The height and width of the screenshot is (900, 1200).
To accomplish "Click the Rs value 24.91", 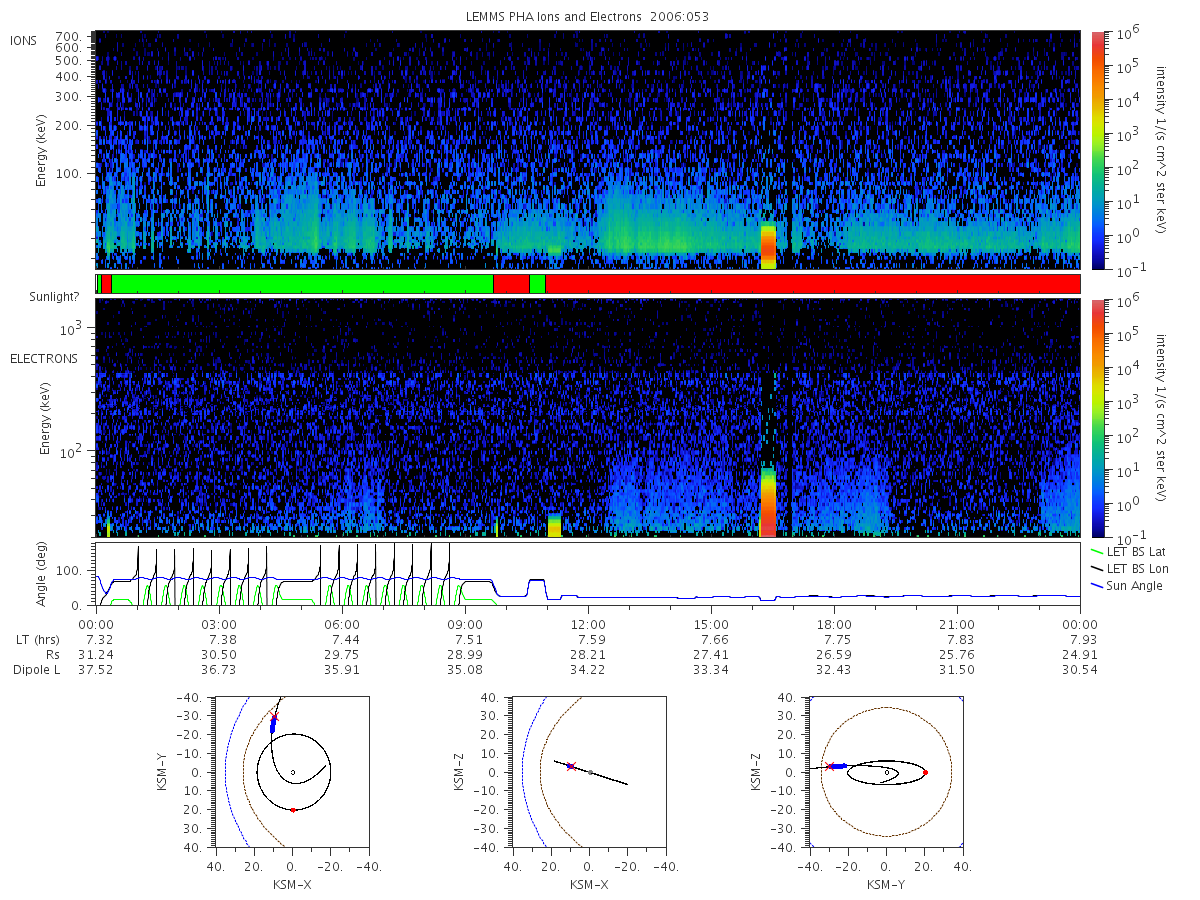I will click(x=1081, y=654).
